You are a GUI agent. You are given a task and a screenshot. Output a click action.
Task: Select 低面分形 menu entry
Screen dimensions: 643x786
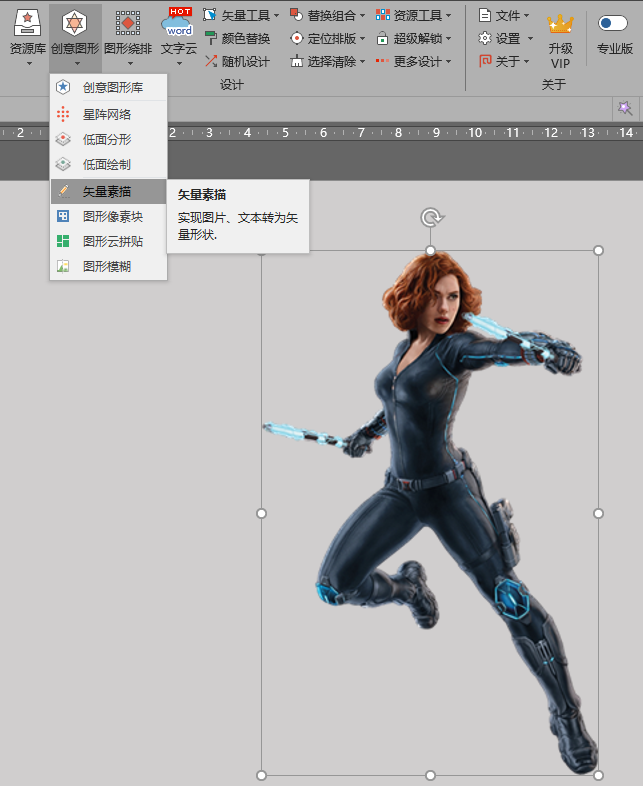(x=109, y=139)
